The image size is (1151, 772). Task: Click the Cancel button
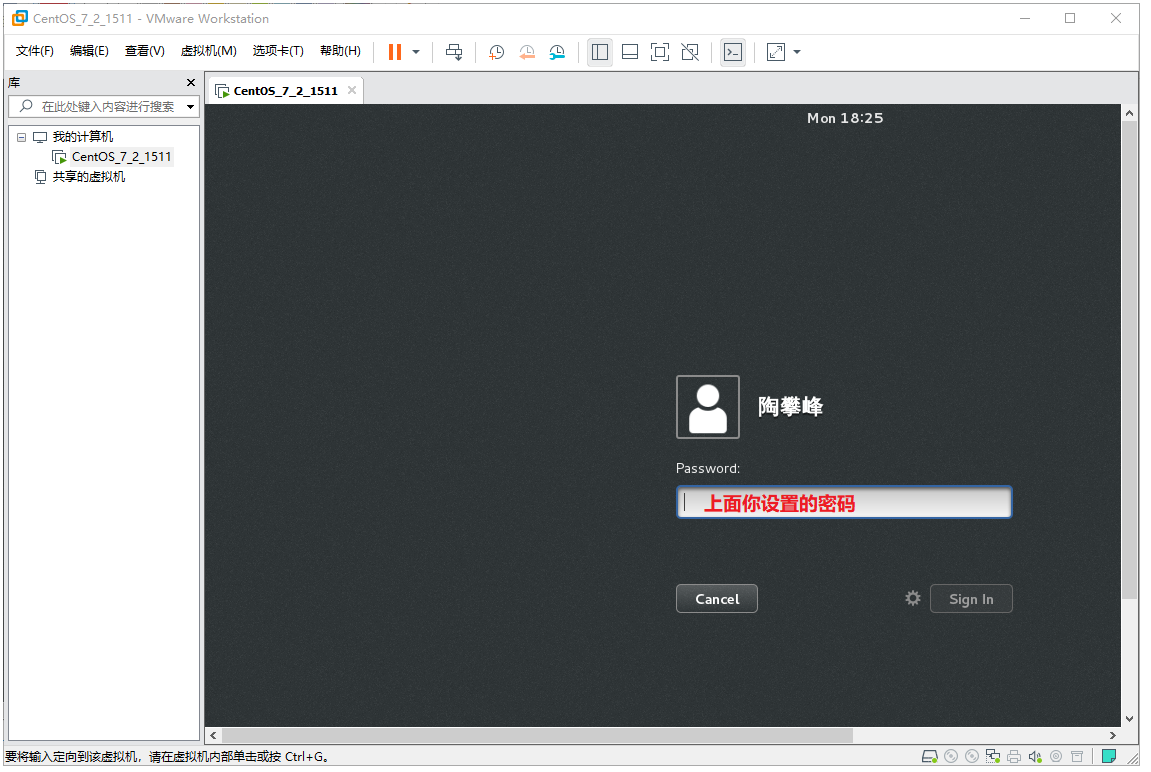[716, 599]
